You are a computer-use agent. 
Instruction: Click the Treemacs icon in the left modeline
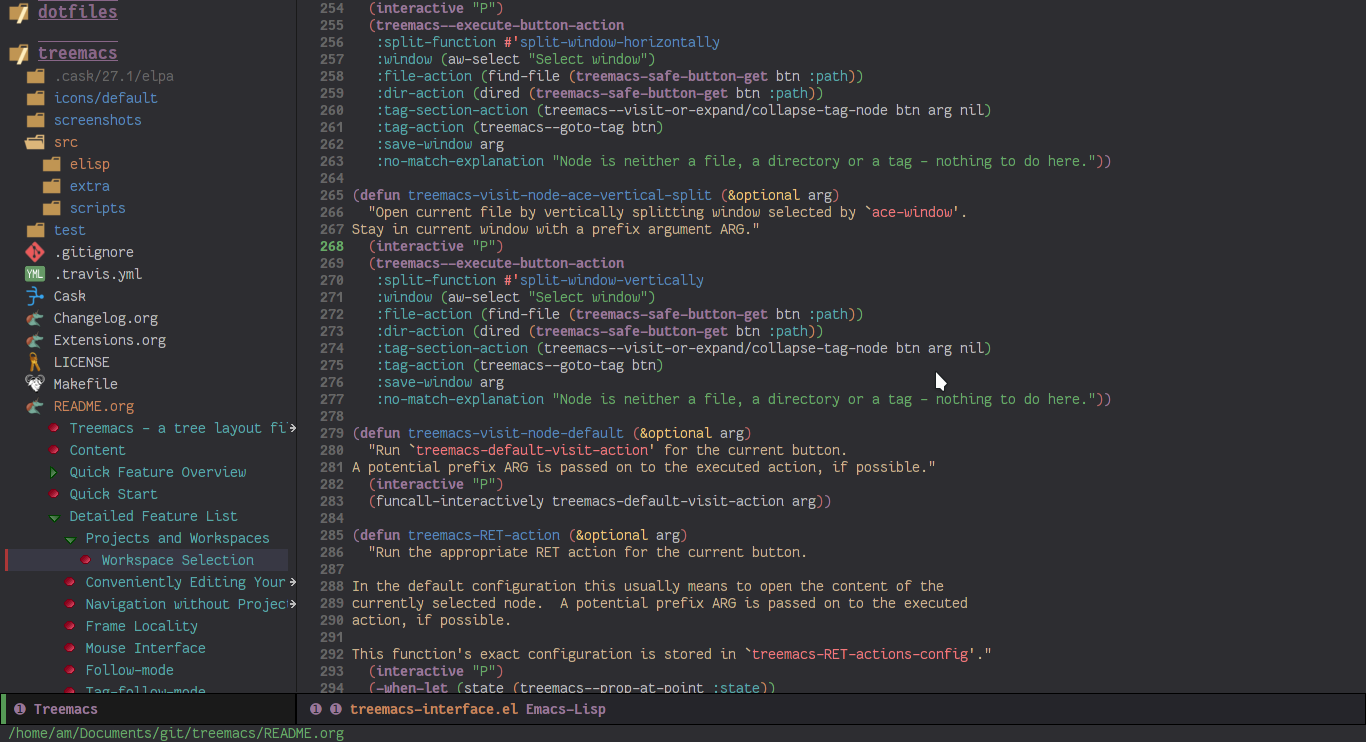pos(21,709)
